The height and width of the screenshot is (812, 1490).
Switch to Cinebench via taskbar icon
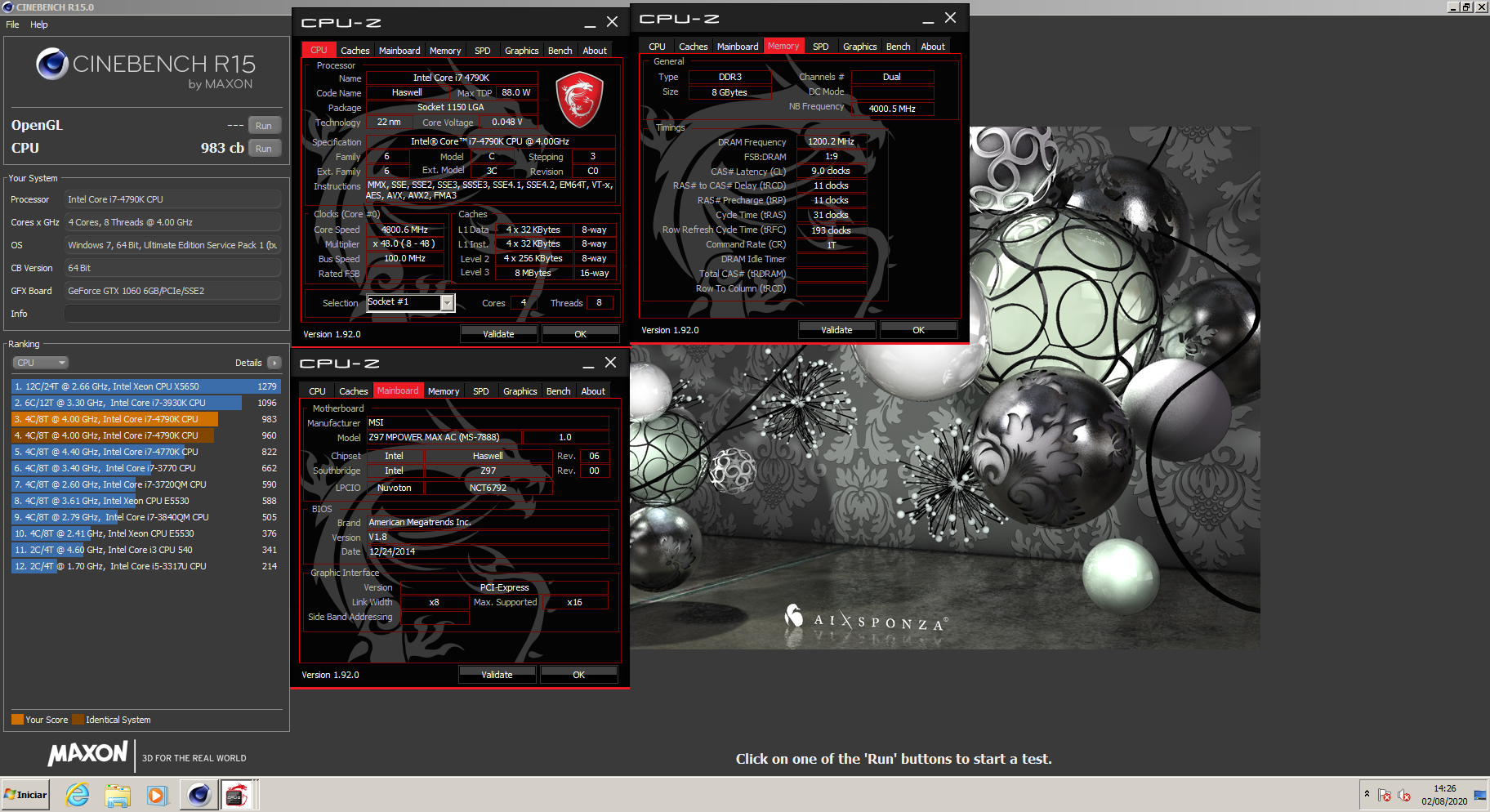coord(199,795)
